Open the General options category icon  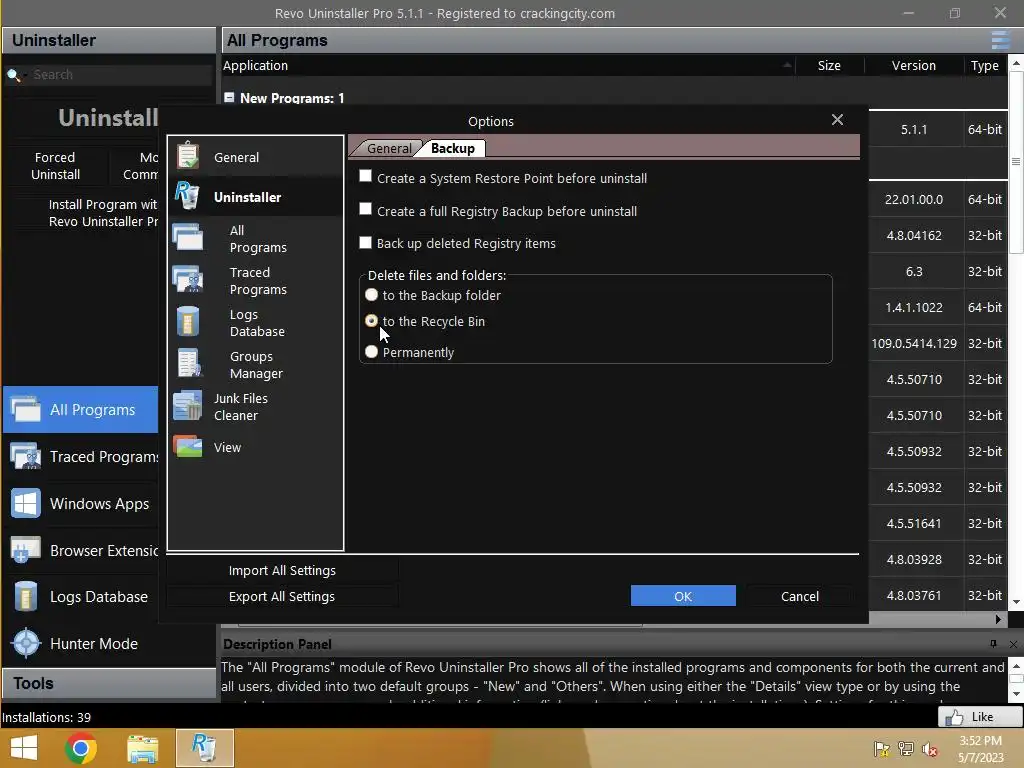coord(188,155)
